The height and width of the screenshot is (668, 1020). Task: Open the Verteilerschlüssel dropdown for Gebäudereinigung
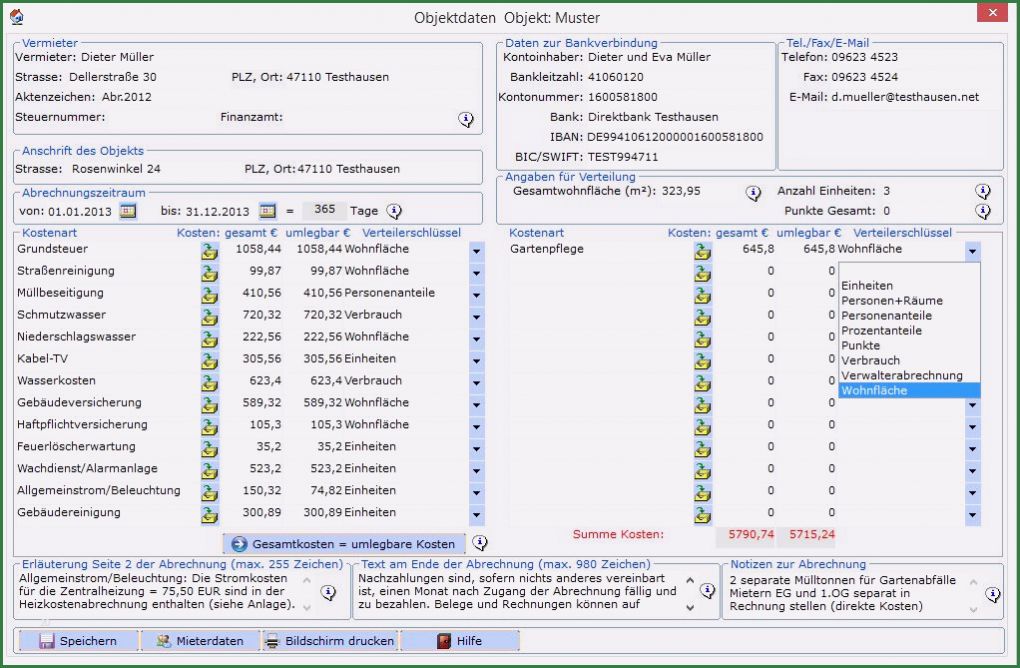(x=475, y=514)
